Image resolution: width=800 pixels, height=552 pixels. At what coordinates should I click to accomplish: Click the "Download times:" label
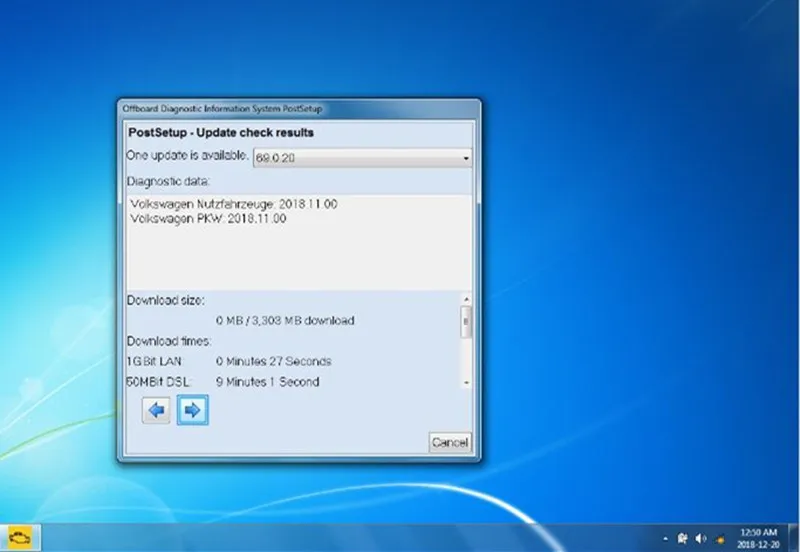point(169,341)
